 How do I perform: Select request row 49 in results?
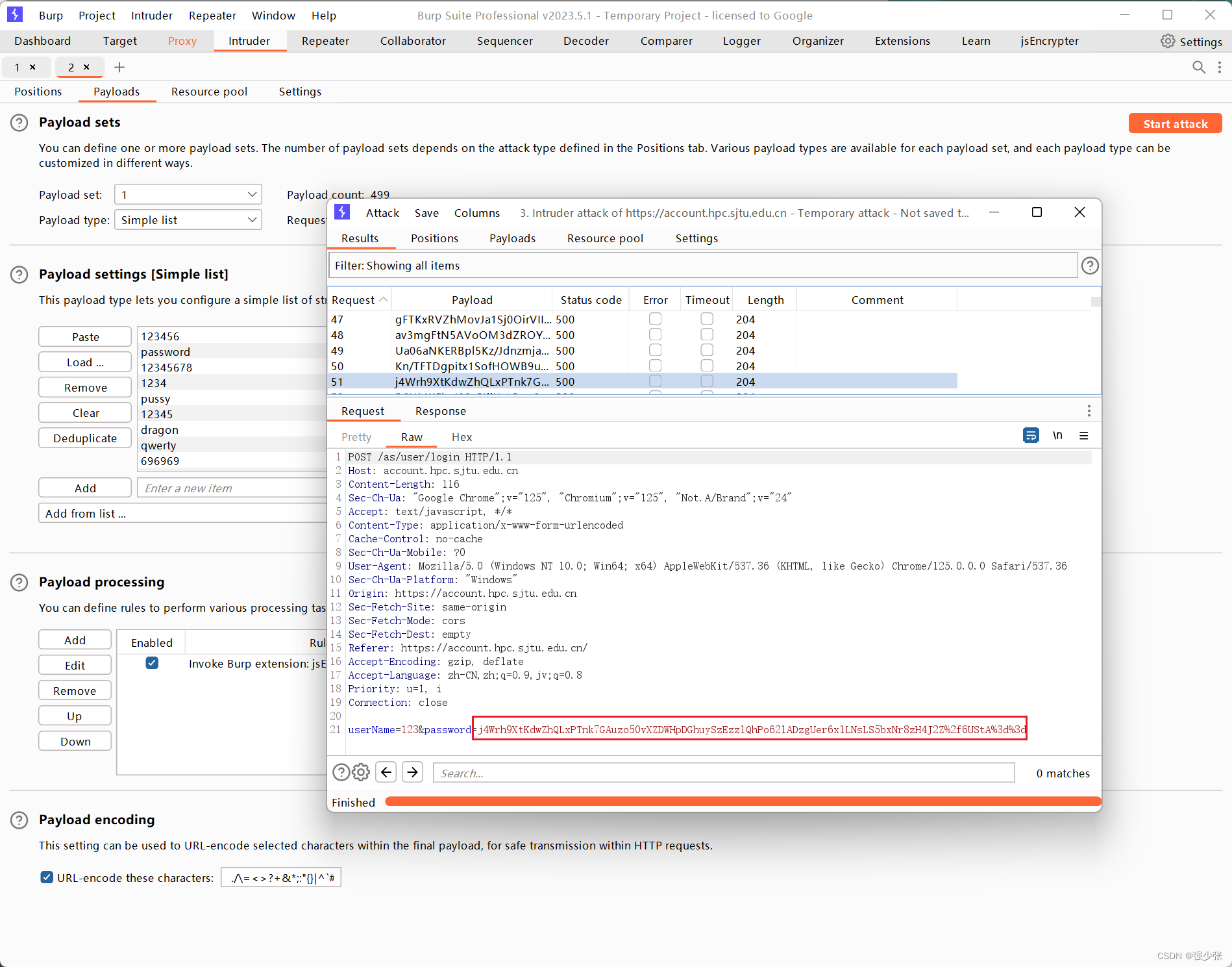(643, 351)
